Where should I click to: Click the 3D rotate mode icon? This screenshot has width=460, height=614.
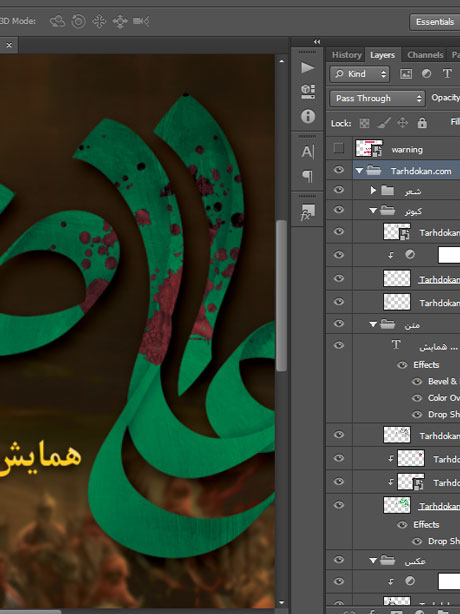pyautogui.click(x=57, y=21)
